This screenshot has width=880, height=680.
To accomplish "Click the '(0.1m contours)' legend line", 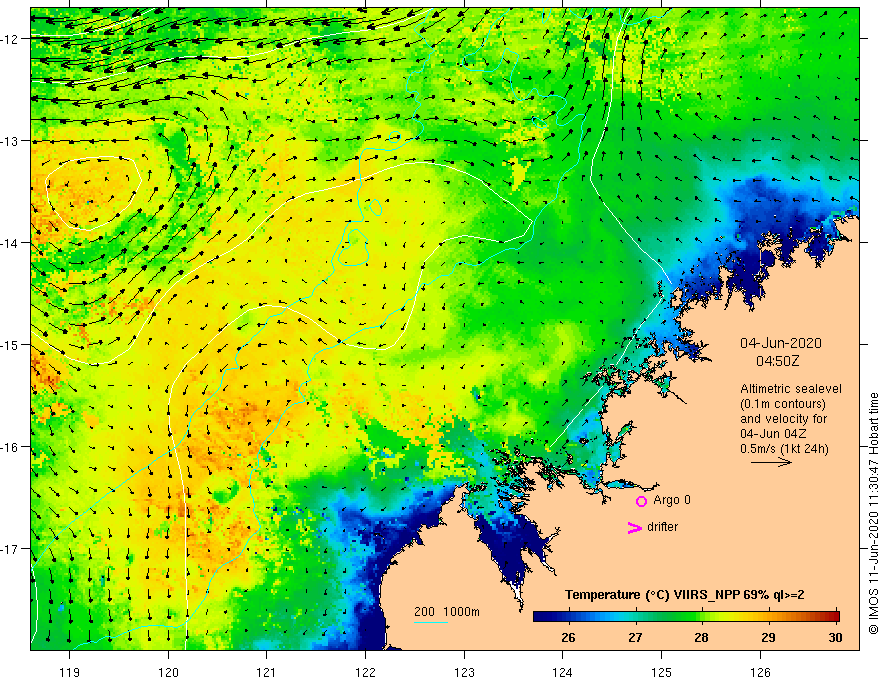I will coord(783,404).
